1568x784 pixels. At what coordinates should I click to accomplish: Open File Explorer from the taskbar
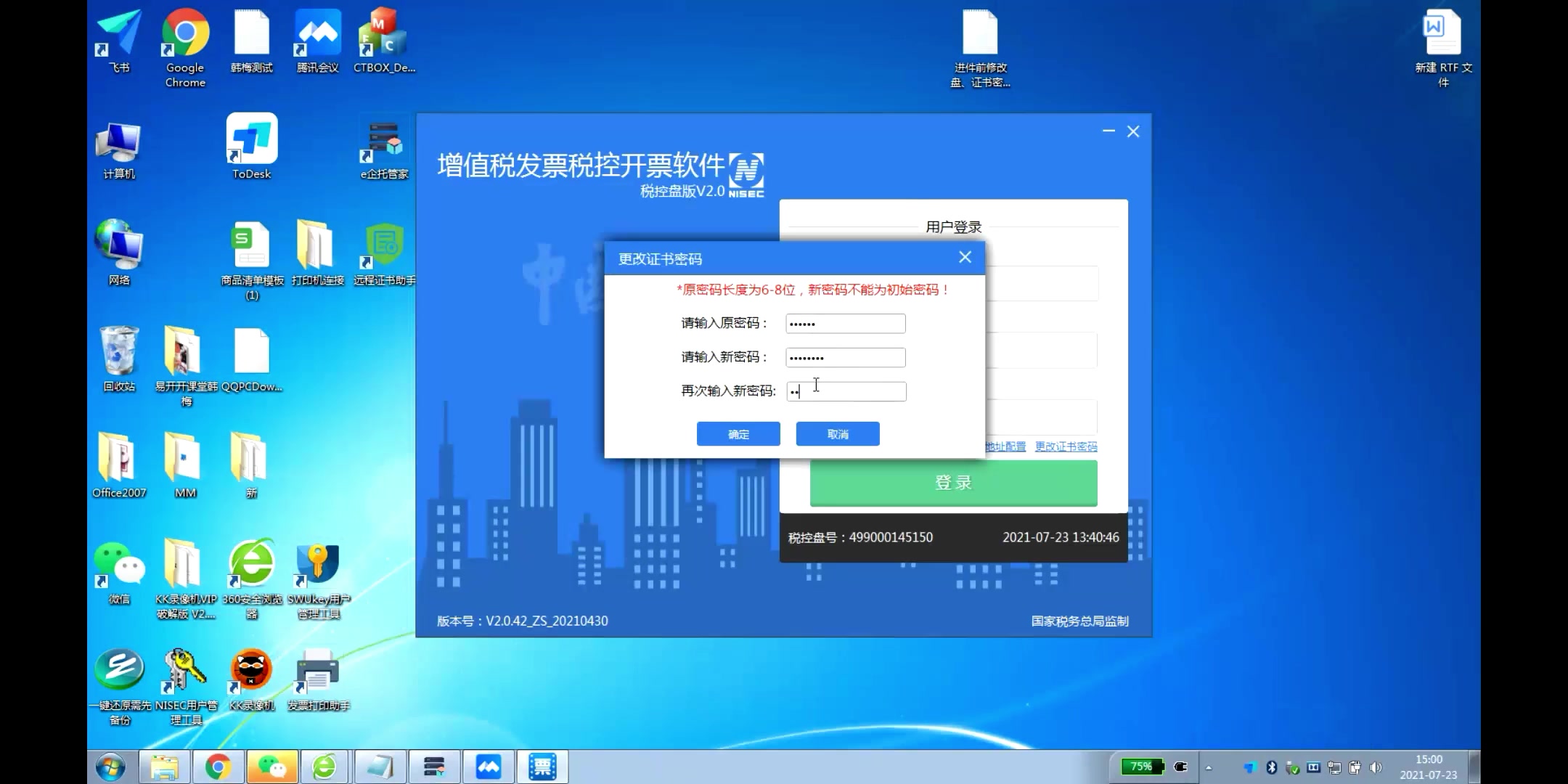(165, 767)
